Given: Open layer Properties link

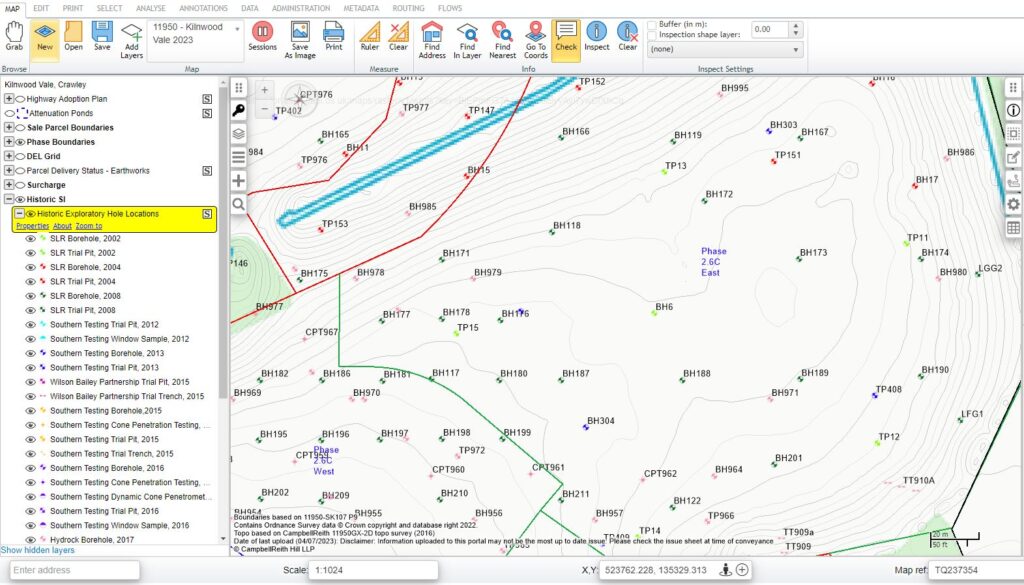Looking at the screenshot, I should [33, 226].
